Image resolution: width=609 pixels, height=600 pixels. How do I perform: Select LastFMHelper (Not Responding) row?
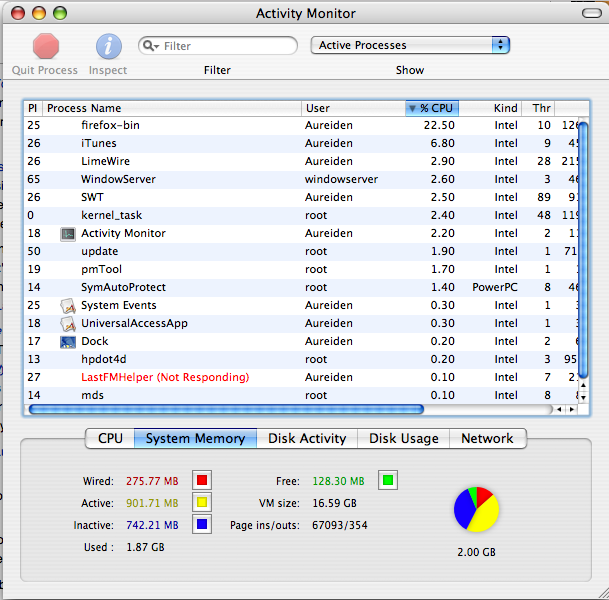(x=301, y=377)
